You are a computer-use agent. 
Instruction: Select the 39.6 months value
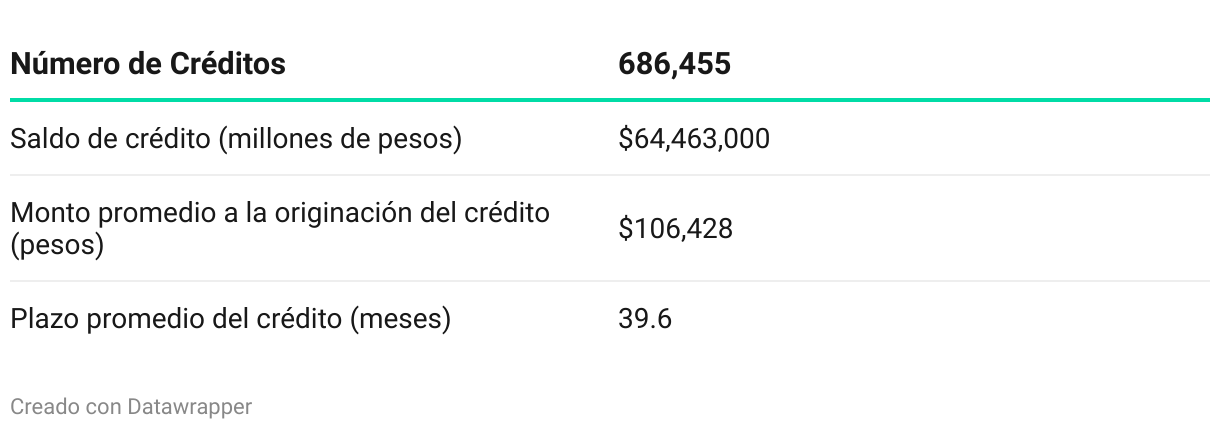(x=644, y=320)
